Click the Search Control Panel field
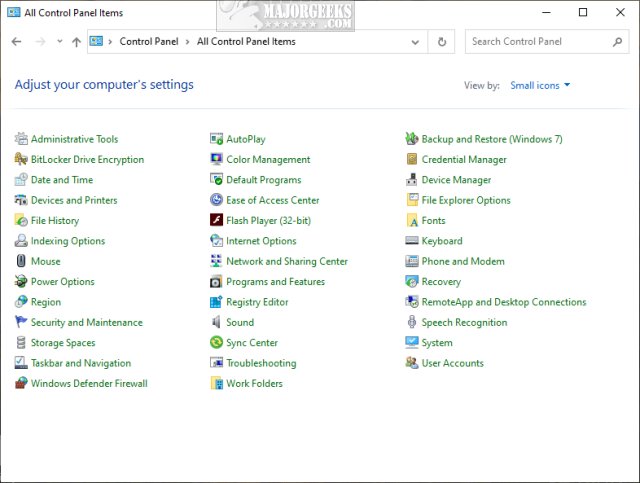Image resolution: width=640 pixels, height=483 pixels. [x=538, y=42]
